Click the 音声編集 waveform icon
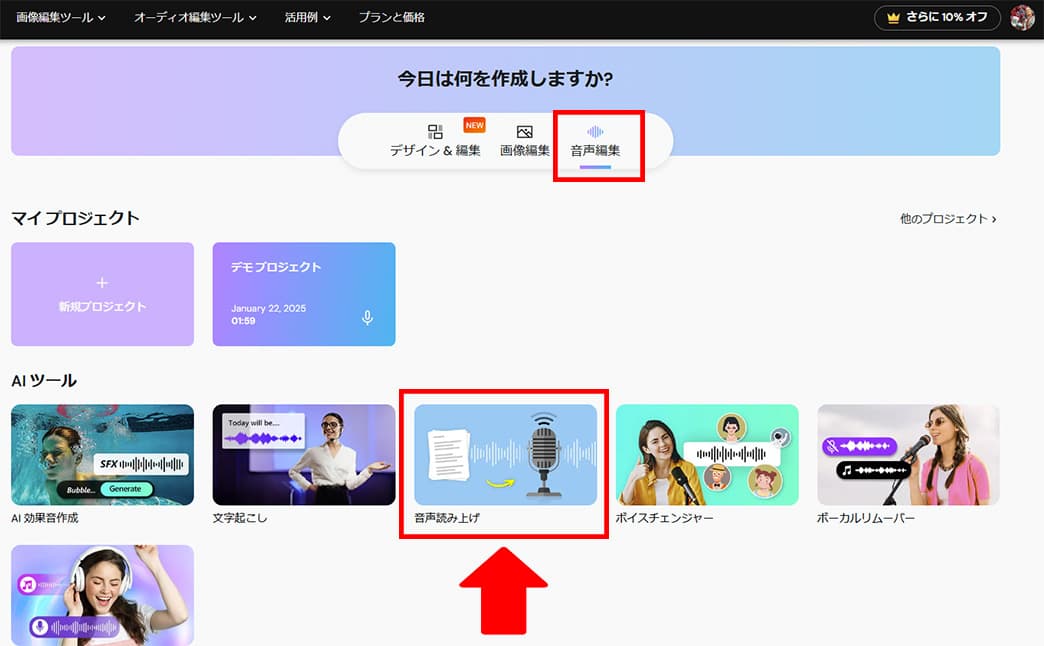1044x646 pixels. click(x=595, y=132)
